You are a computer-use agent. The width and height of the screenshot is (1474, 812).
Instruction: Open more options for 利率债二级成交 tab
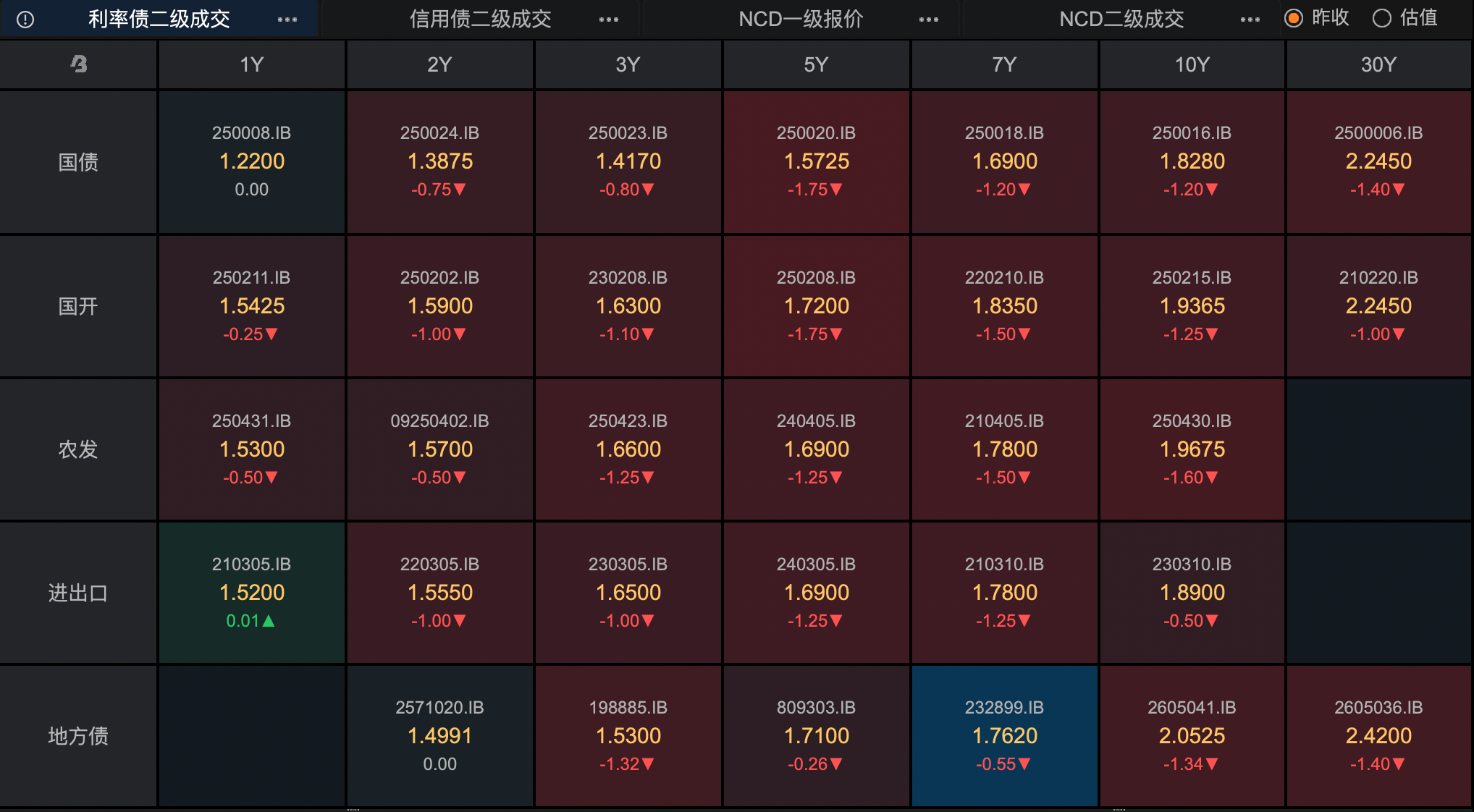coord(287,20)
